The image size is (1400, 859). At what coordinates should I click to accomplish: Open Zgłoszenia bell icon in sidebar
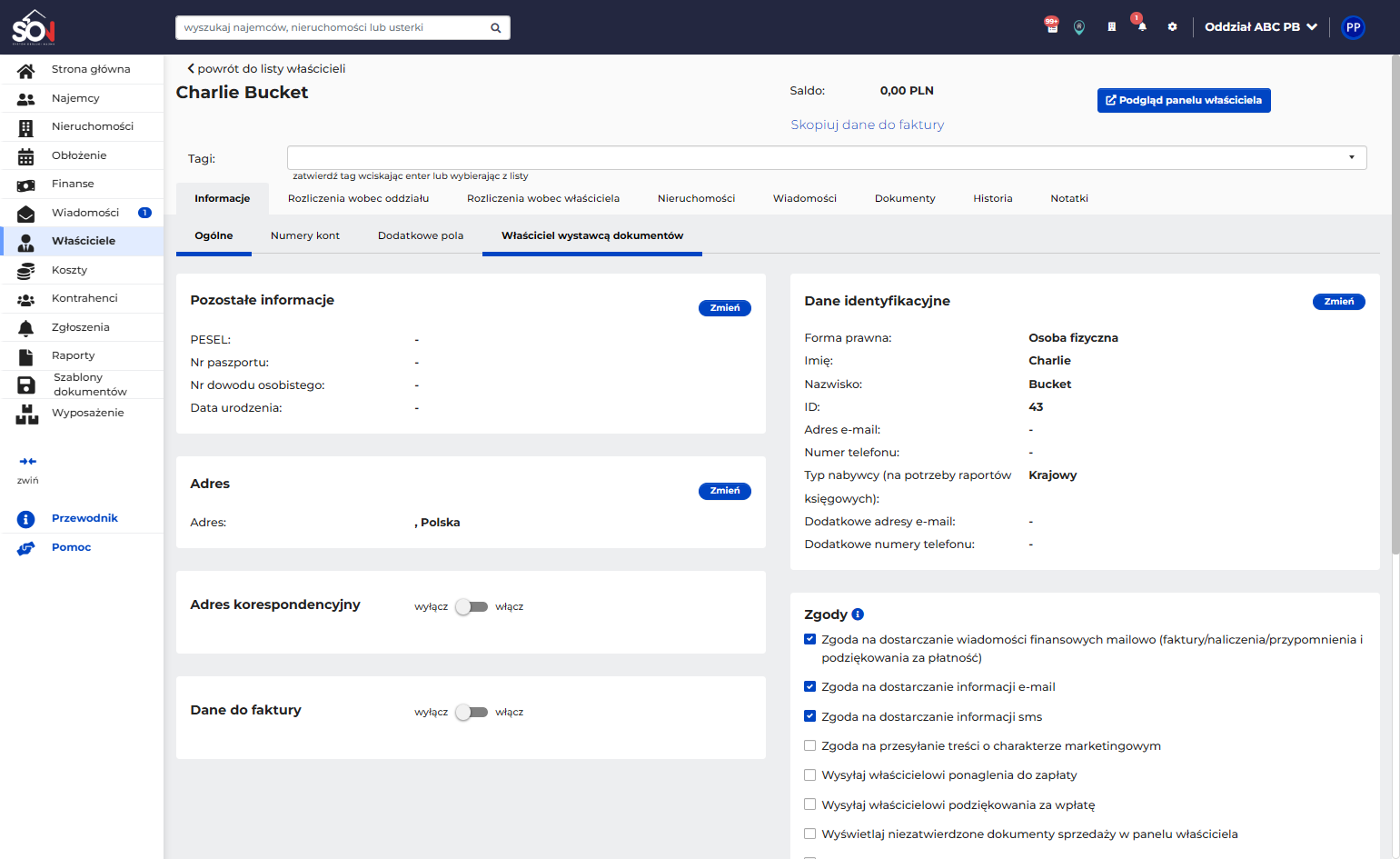(x=26, y=328)
